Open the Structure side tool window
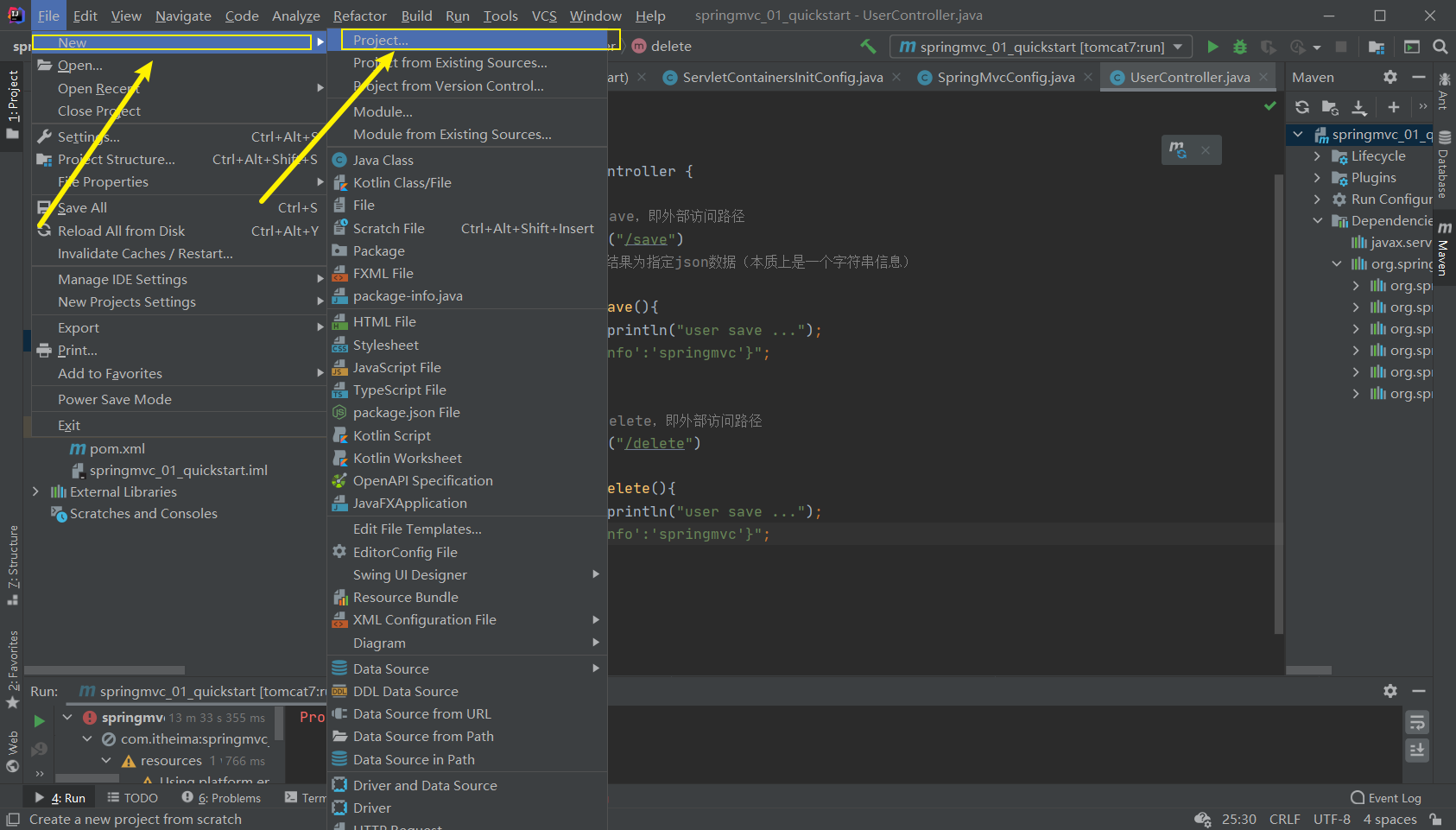 (13, 564)
